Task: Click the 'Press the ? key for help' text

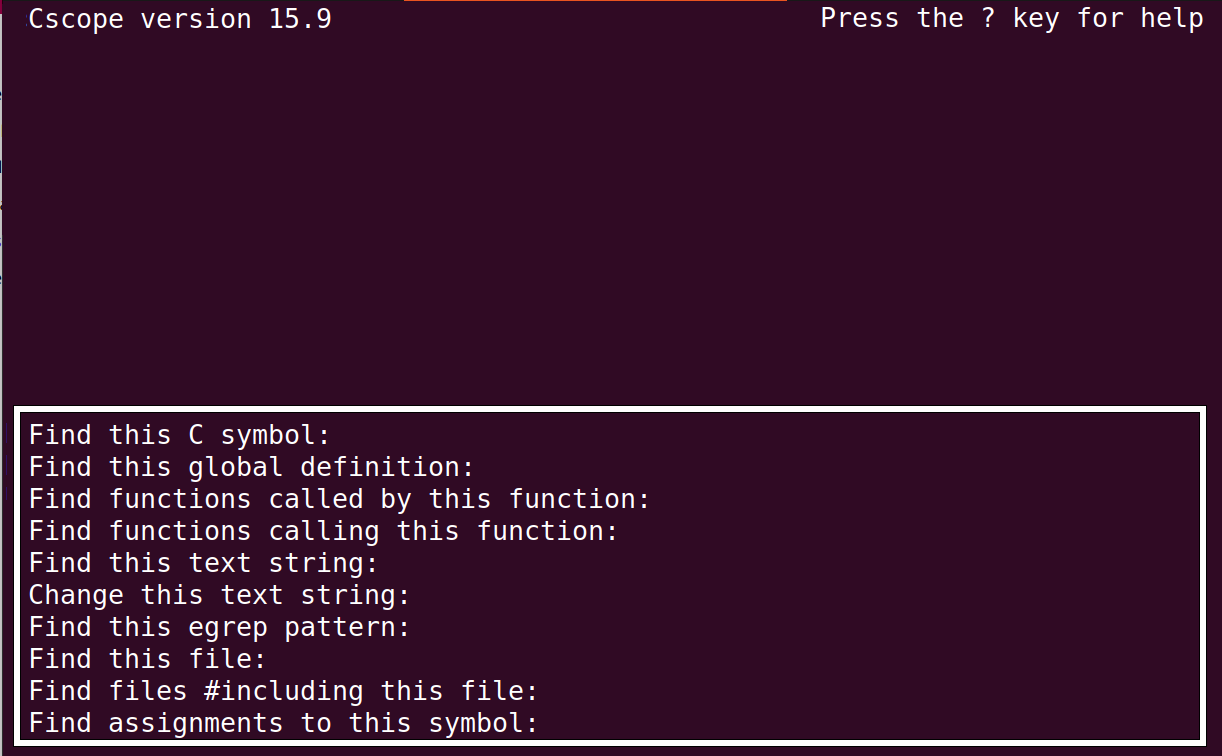Action: [1012, 18]
